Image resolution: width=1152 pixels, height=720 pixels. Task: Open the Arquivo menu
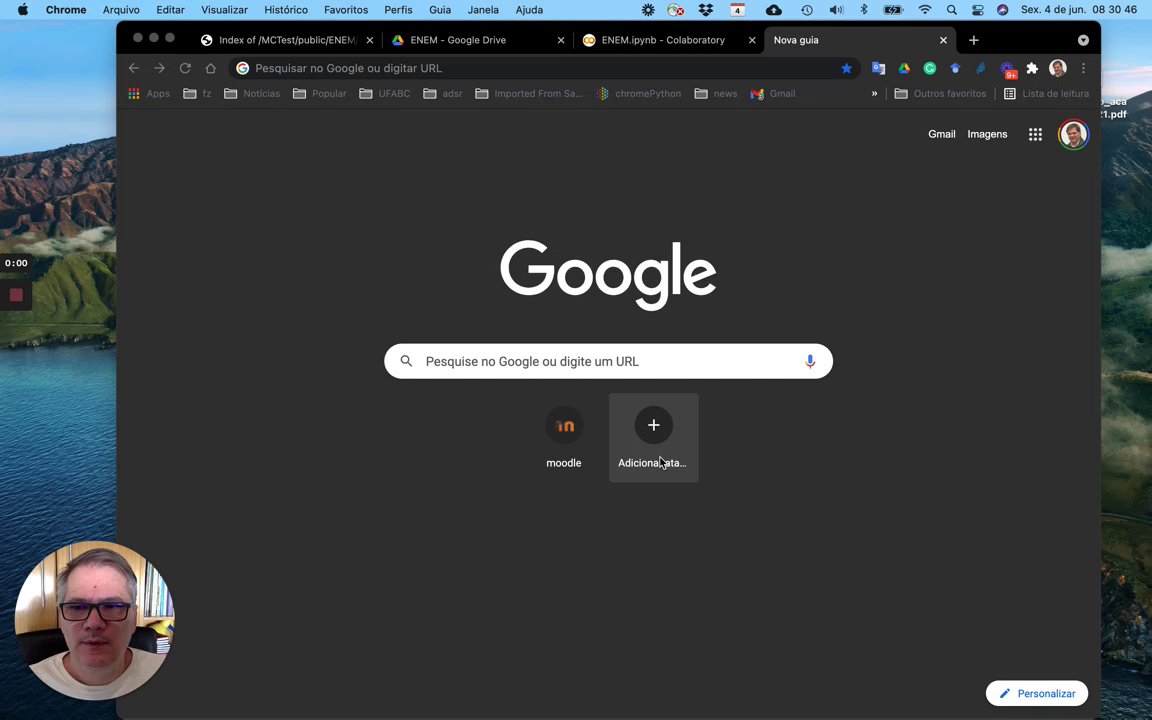coord(121,10)
